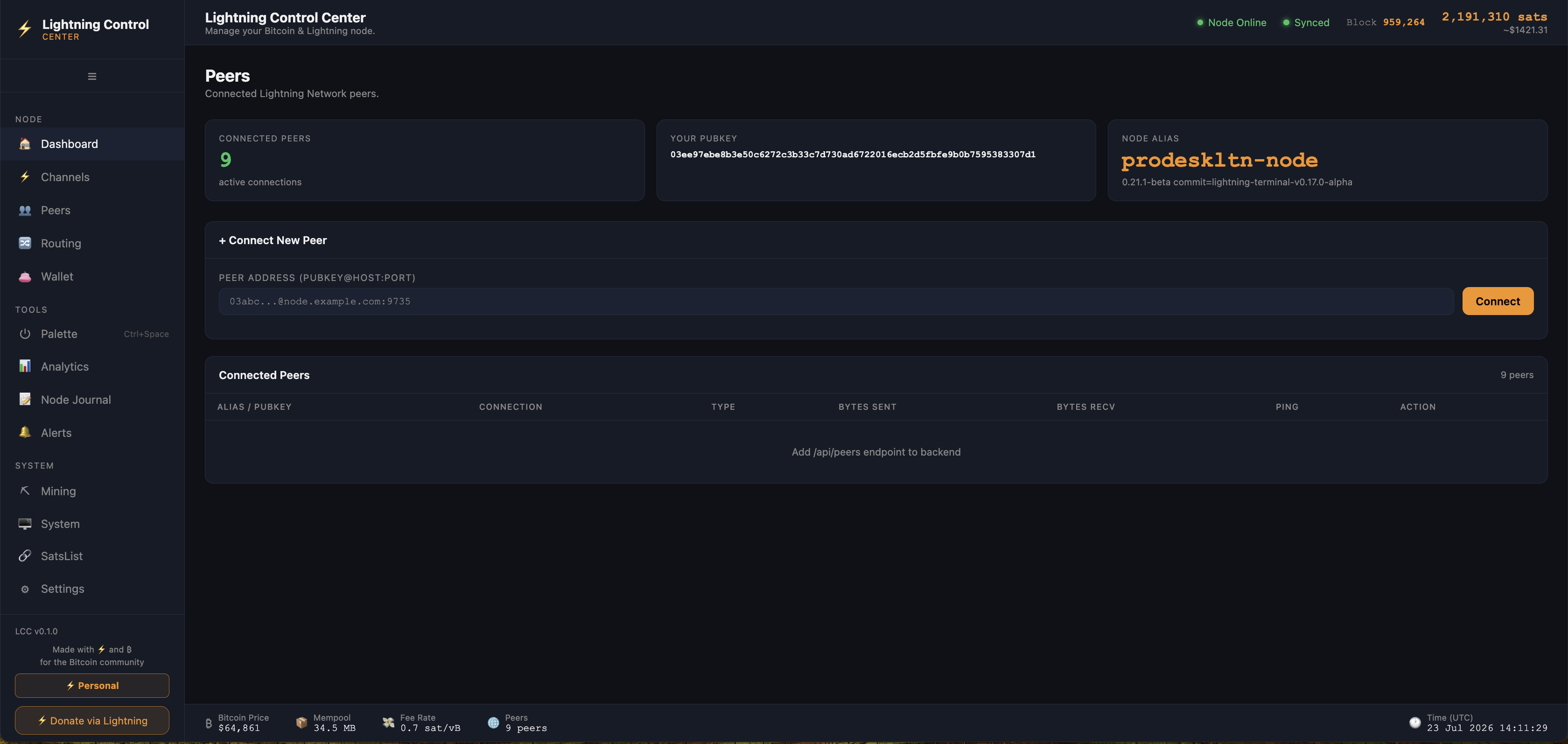Screen dimensions: 1568x744
Task: Launch Palette command menu
Action: 92,334
